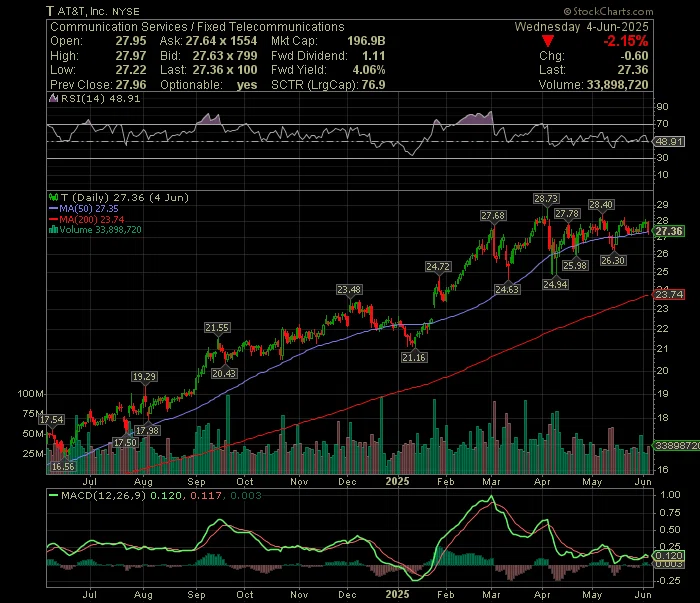Click the MACD(12,26,9) panel label

coord(104,495)
